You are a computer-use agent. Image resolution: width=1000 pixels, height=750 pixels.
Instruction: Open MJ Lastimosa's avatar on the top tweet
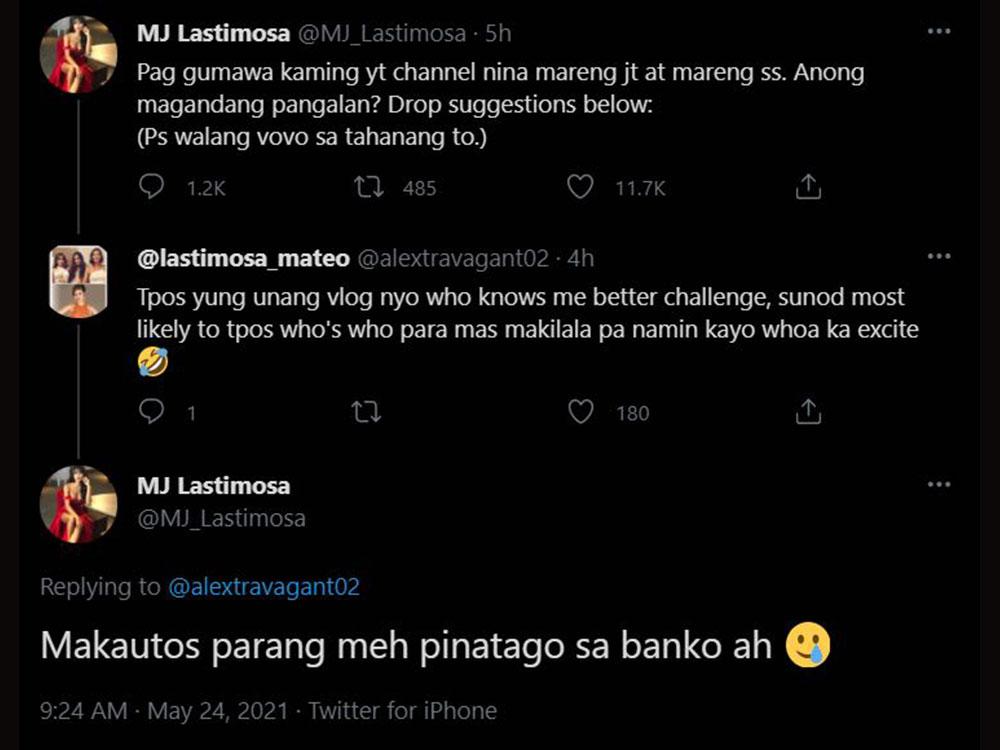[78, 55]
